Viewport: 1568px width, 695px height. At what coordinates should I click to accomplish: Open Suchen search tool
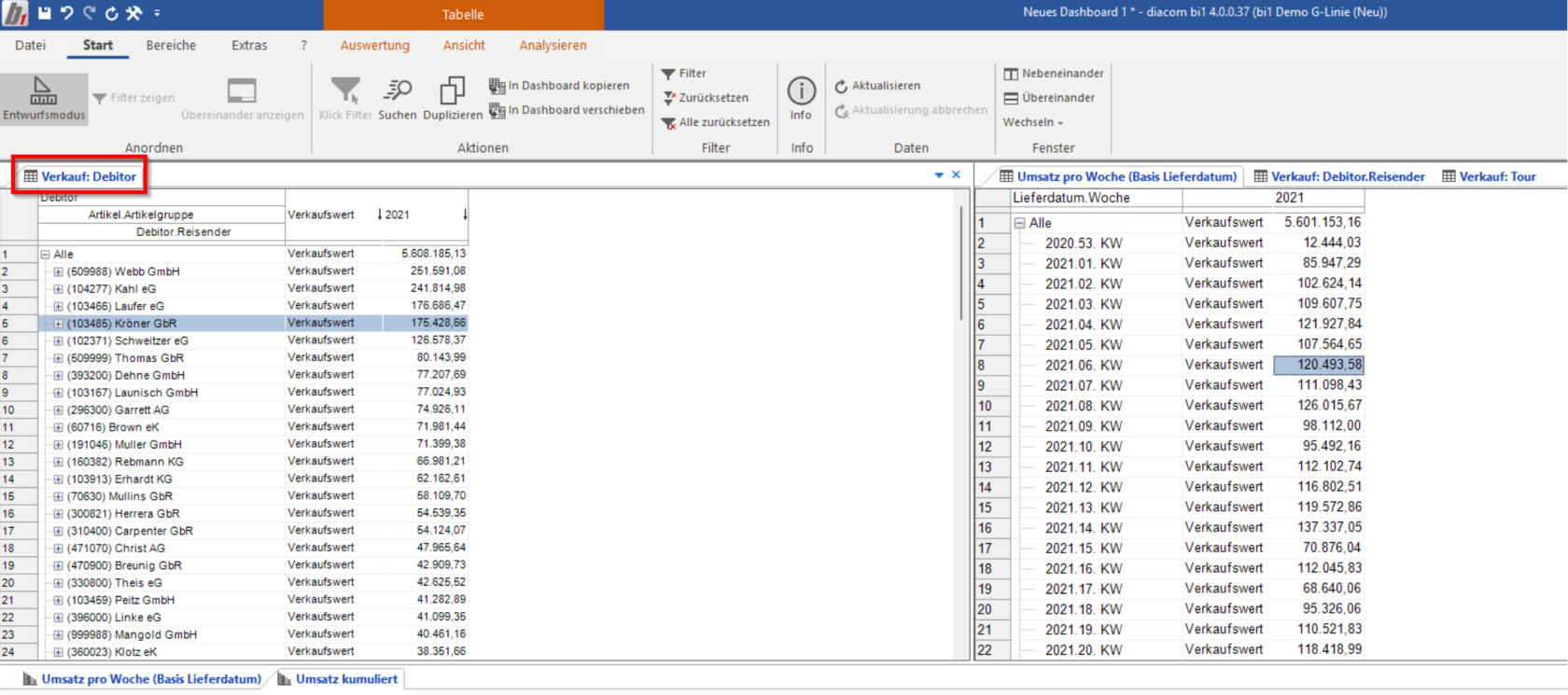tap(398, 99)
